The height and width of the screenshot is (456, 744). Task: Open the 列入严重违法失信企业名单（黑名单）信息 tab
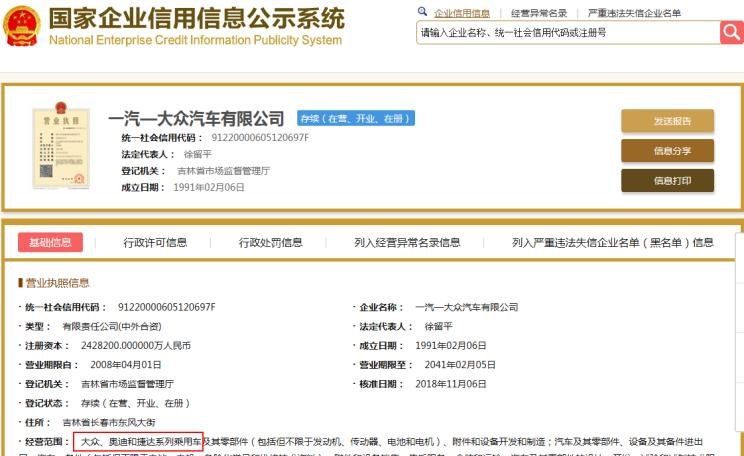click(612, 242)
